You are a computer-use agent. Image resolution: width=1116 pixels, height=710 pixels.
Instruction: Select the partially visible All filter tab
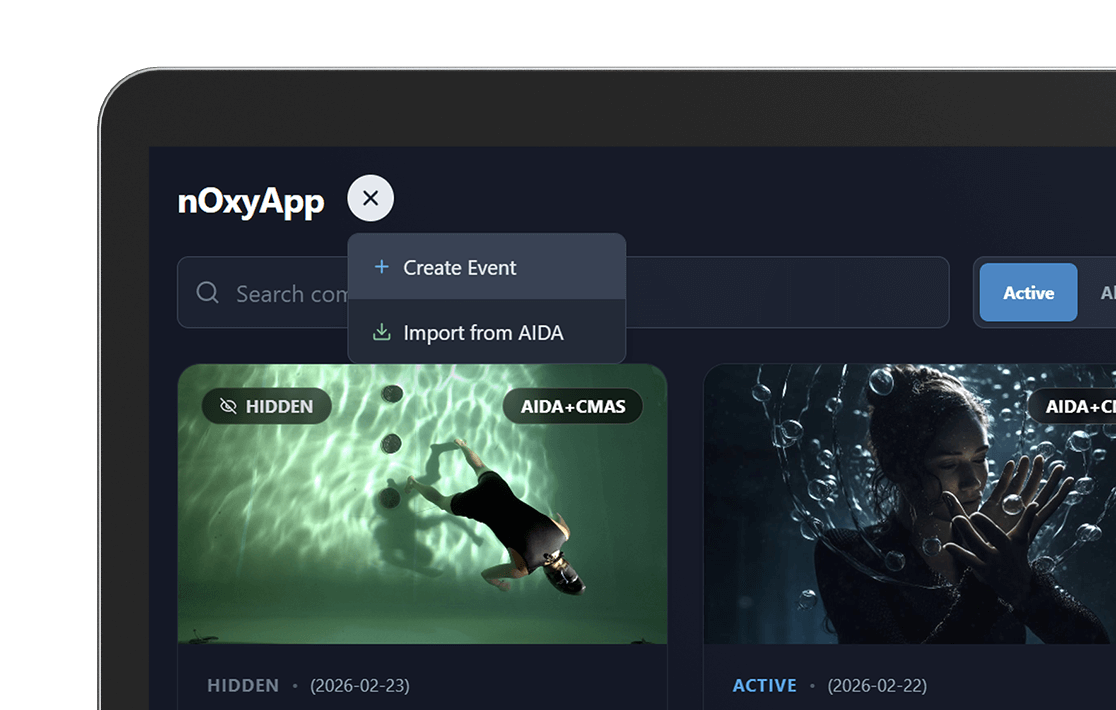coord(1106,293)
